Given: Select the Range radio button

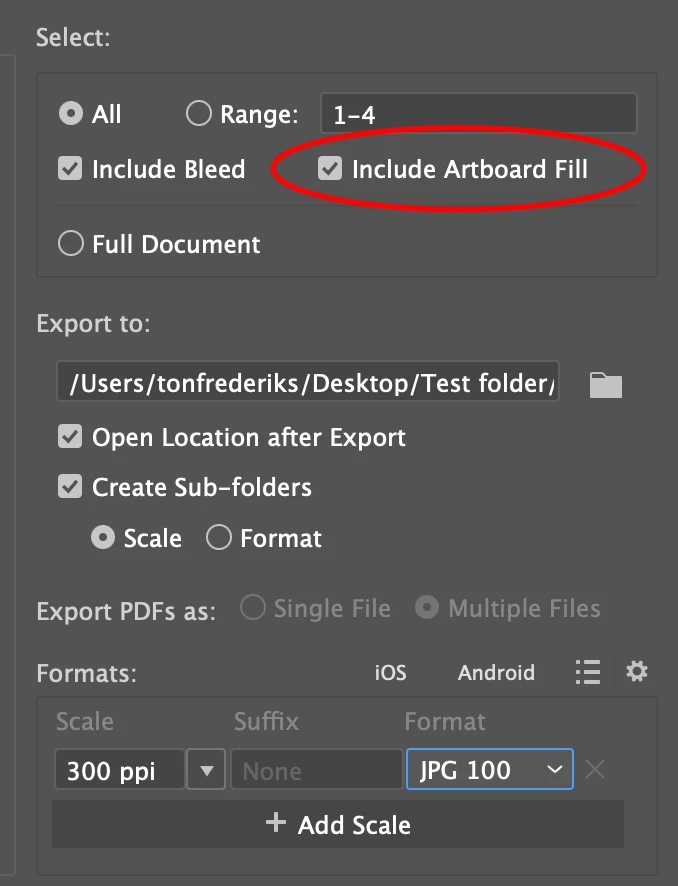Looking at the screenshot, I should tap(199, 113).
